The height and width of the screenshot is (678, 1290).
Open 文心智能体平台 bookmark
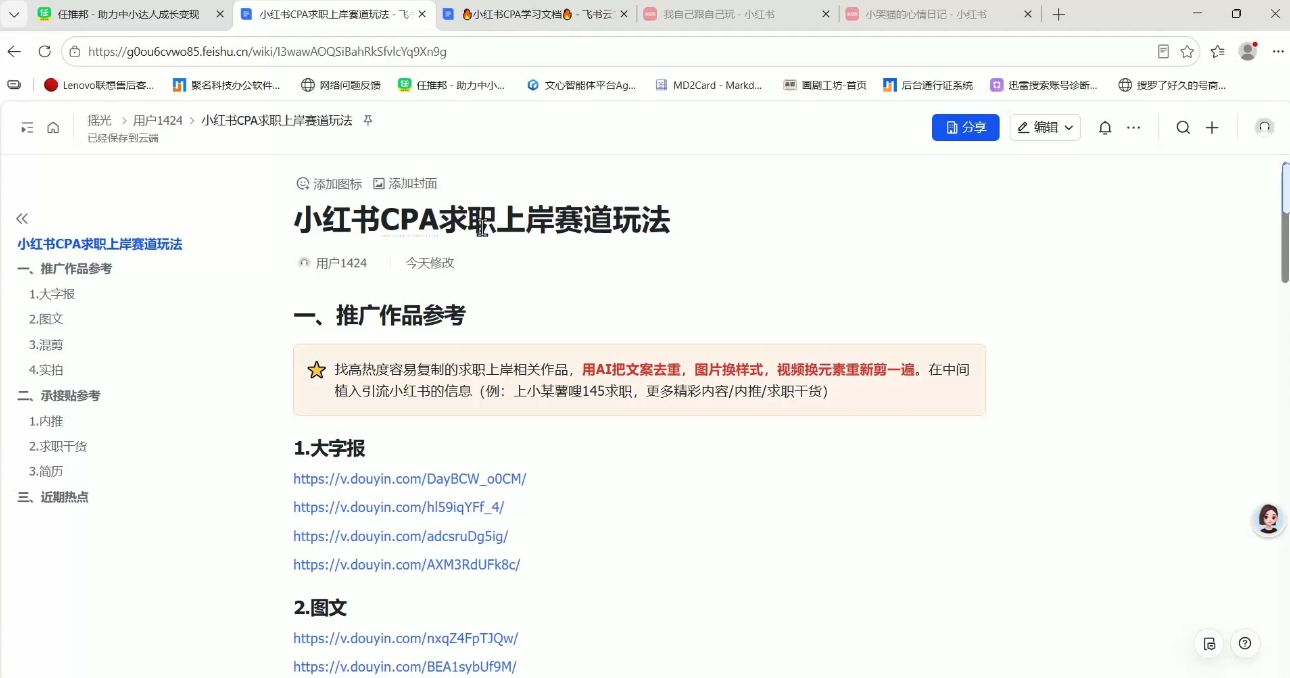(581, 85)
